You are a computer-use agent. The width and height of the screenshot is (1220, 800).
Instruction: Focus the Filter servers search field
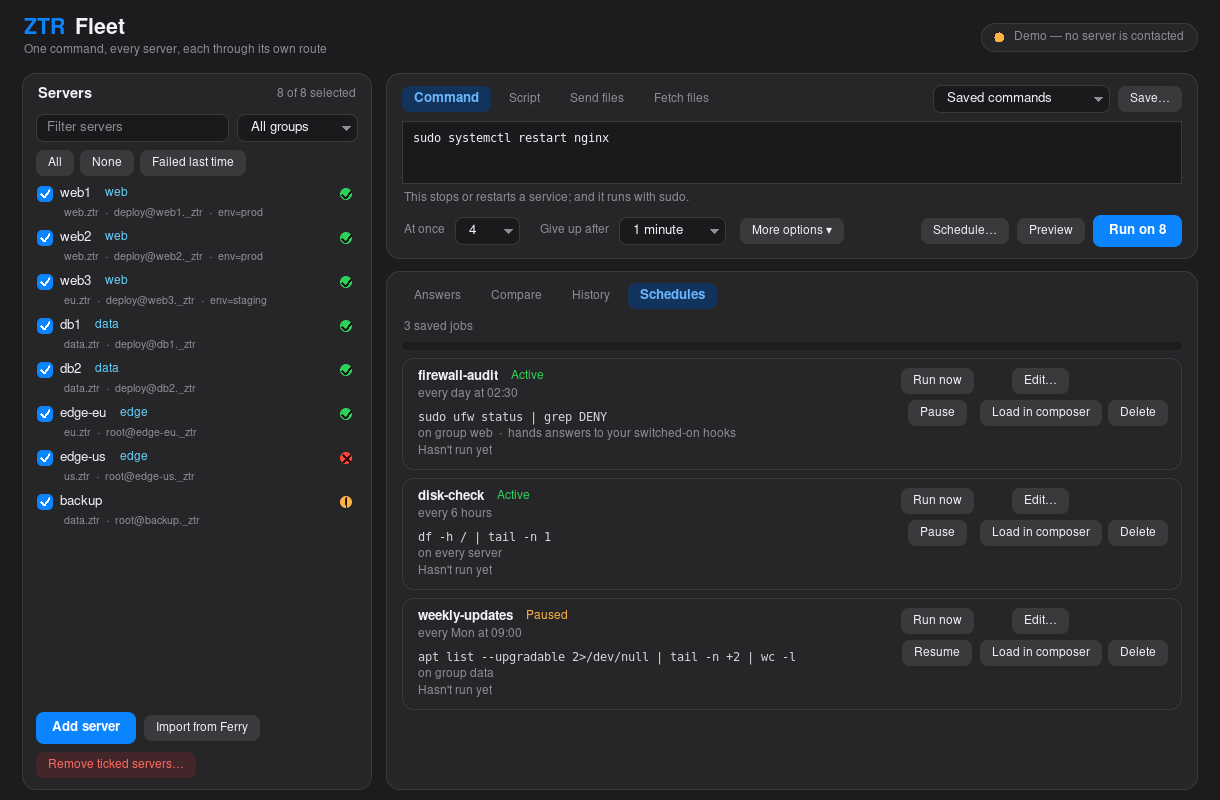(132, 128)
